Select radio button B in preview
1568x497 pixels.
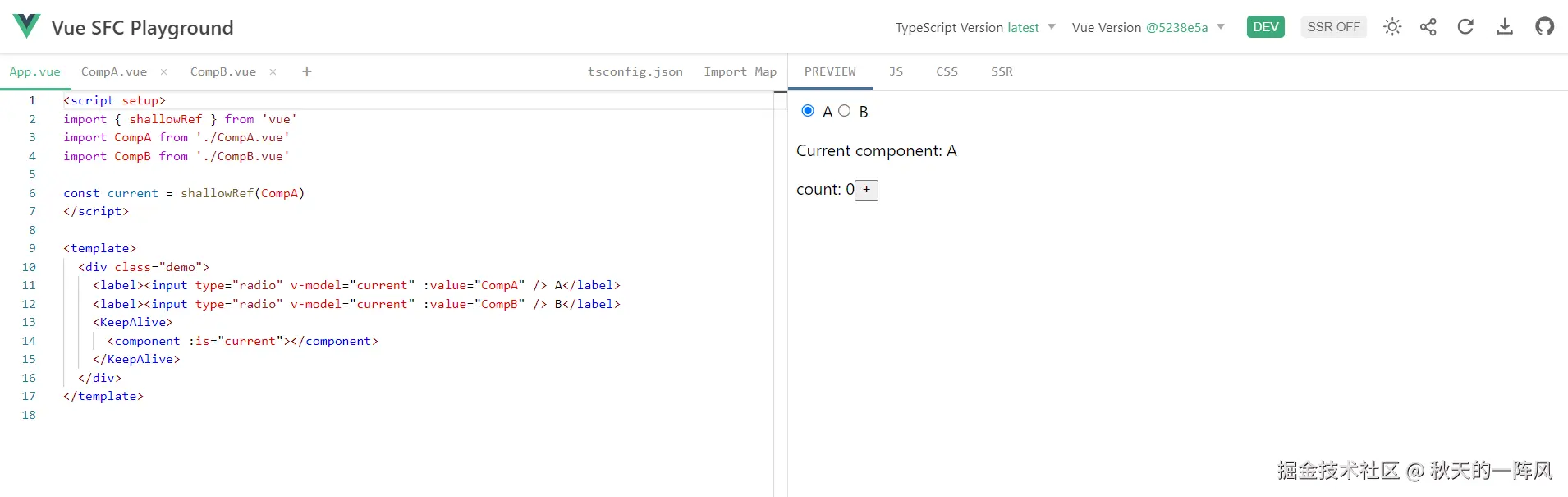coord(844,111)
